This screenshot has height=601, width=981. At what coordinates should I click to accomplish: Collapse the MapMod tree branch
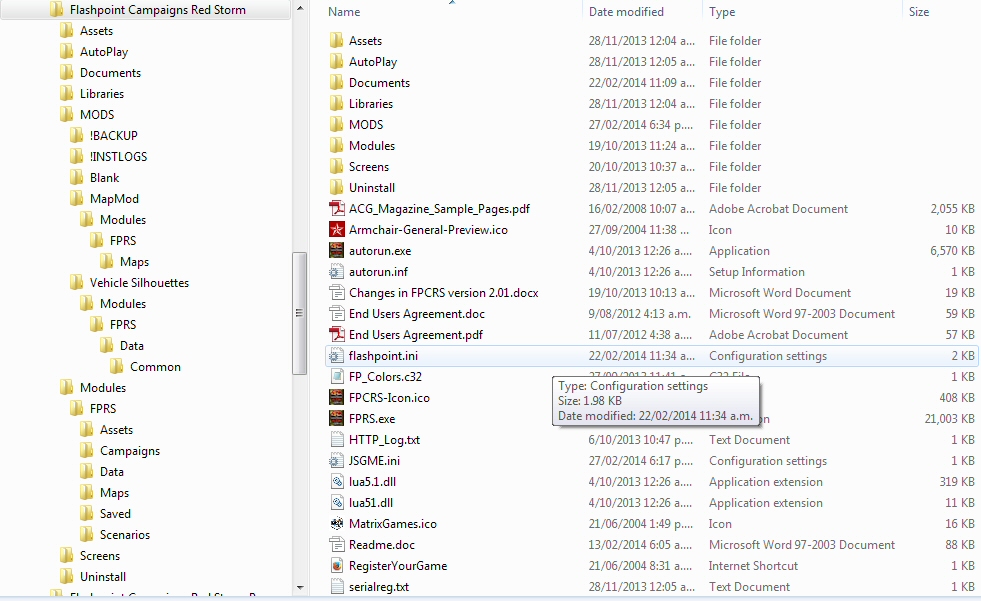60,198
